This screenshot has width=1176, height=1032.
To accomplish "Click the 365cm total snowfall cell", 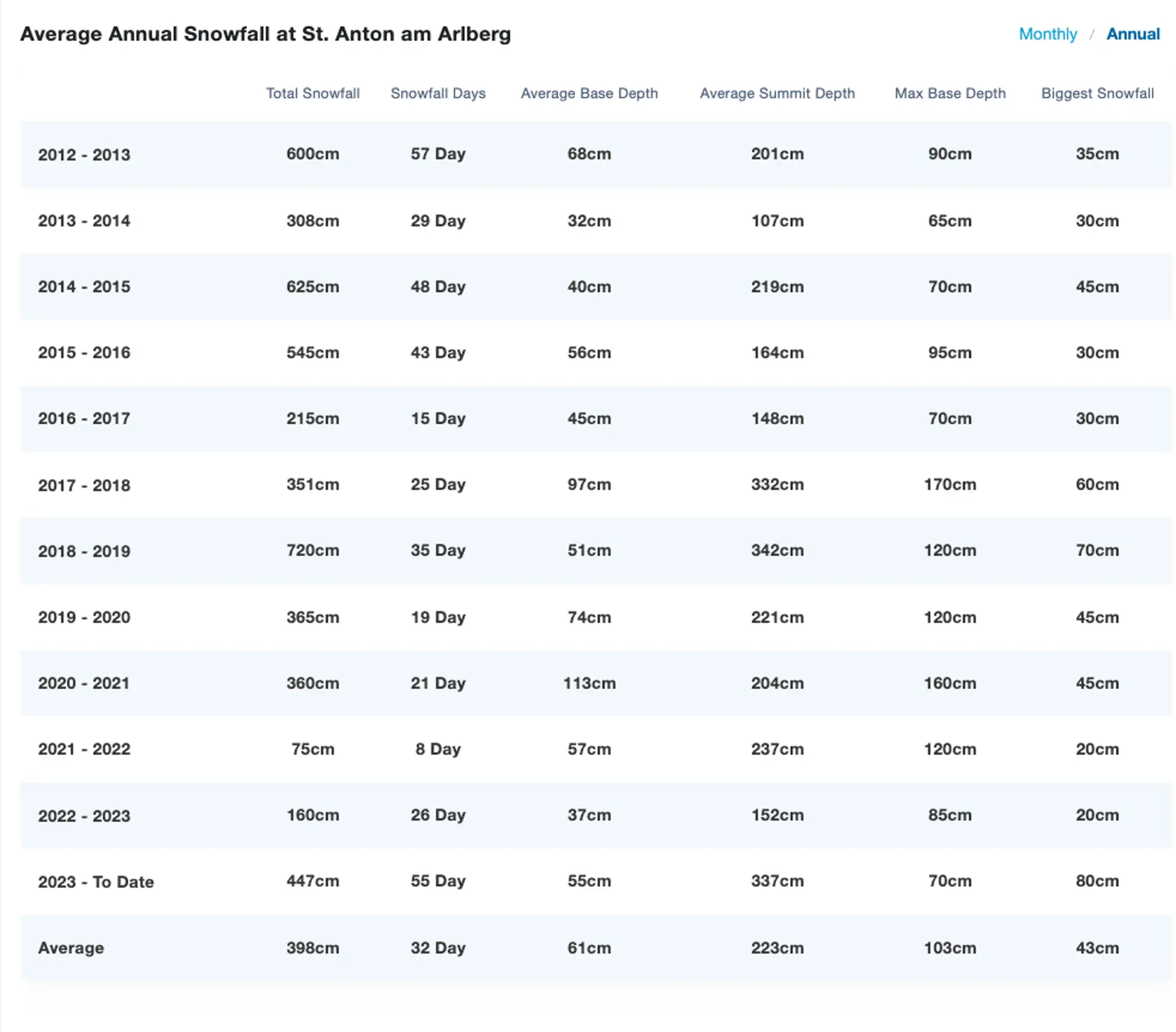I will [x=313, y=617].
